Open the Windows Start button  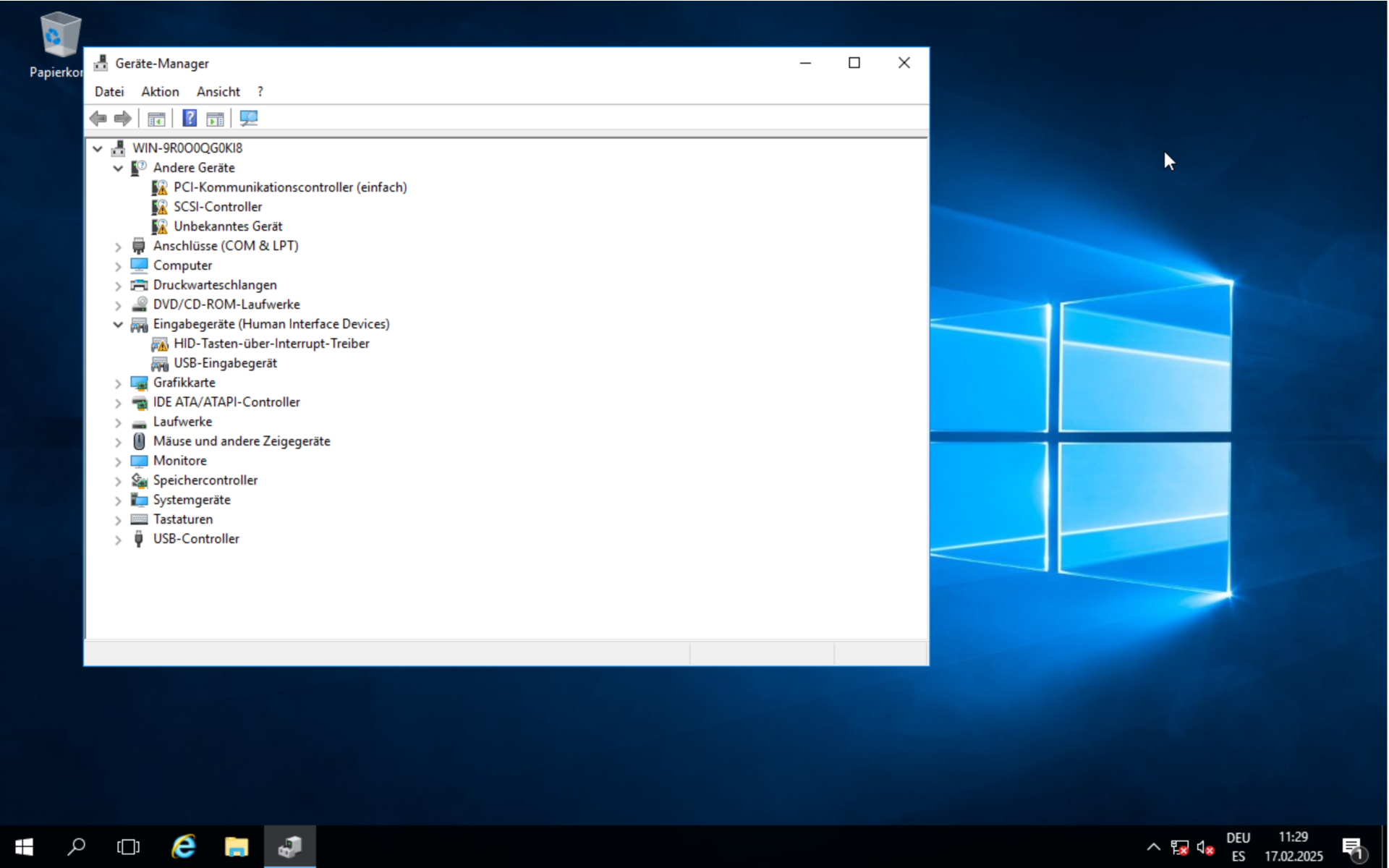coord(24,846)
